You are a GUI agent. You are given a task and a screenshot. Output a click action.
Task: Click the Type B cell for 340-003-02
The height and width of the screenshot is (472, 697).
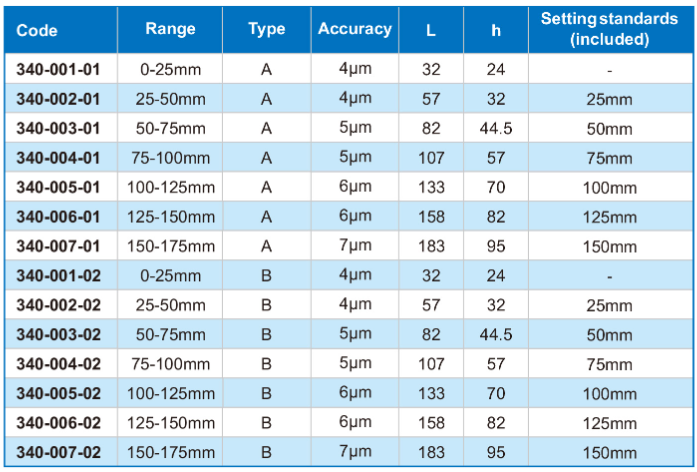click(x=266, y=334)
